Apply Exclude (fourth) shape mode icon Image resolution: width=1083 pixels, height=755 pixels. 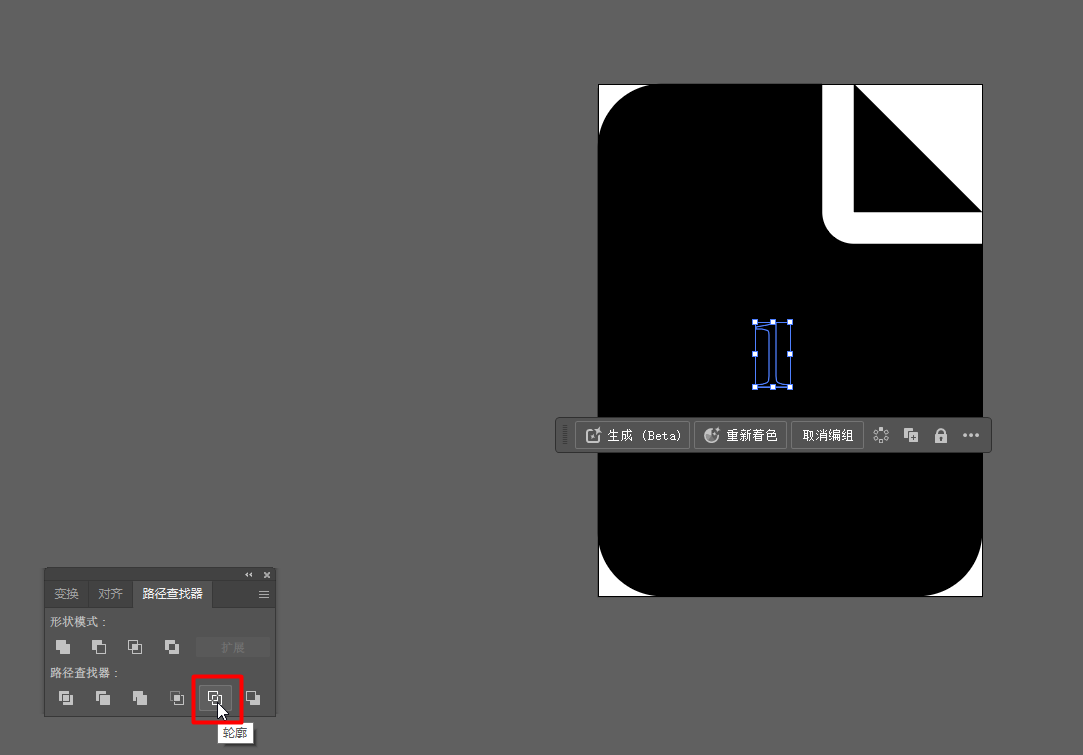click(172, 647)
